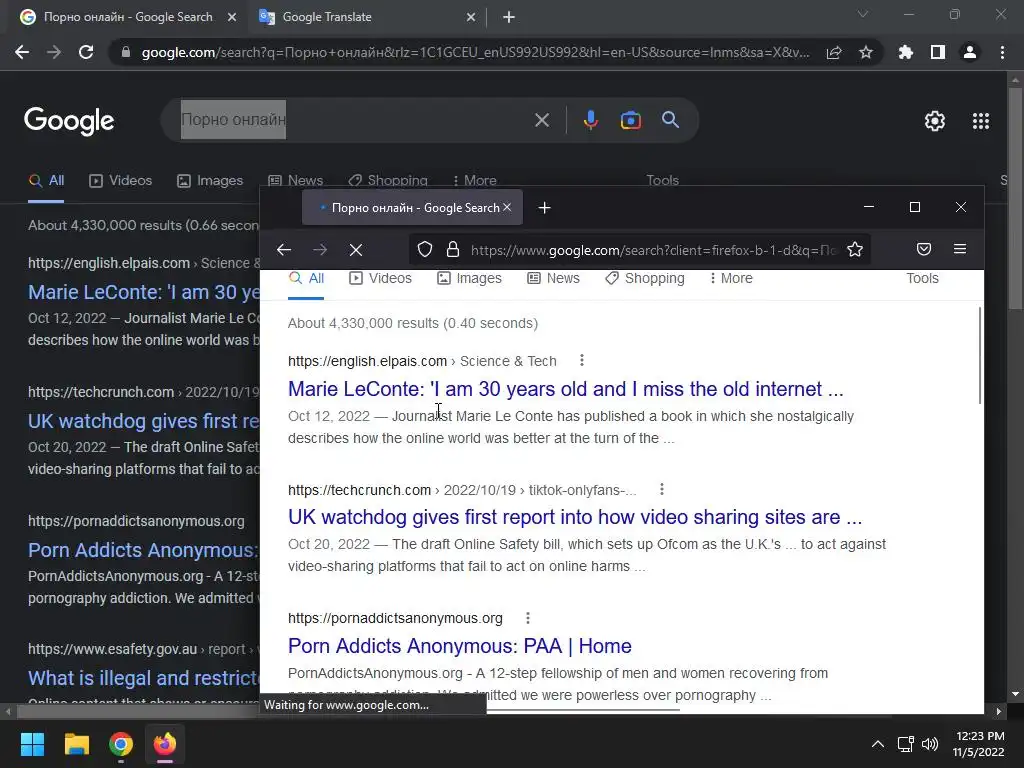Click Chrome horizontal scrollbar right arrow
Screen dimensions: 1024x768
[998, 711]
